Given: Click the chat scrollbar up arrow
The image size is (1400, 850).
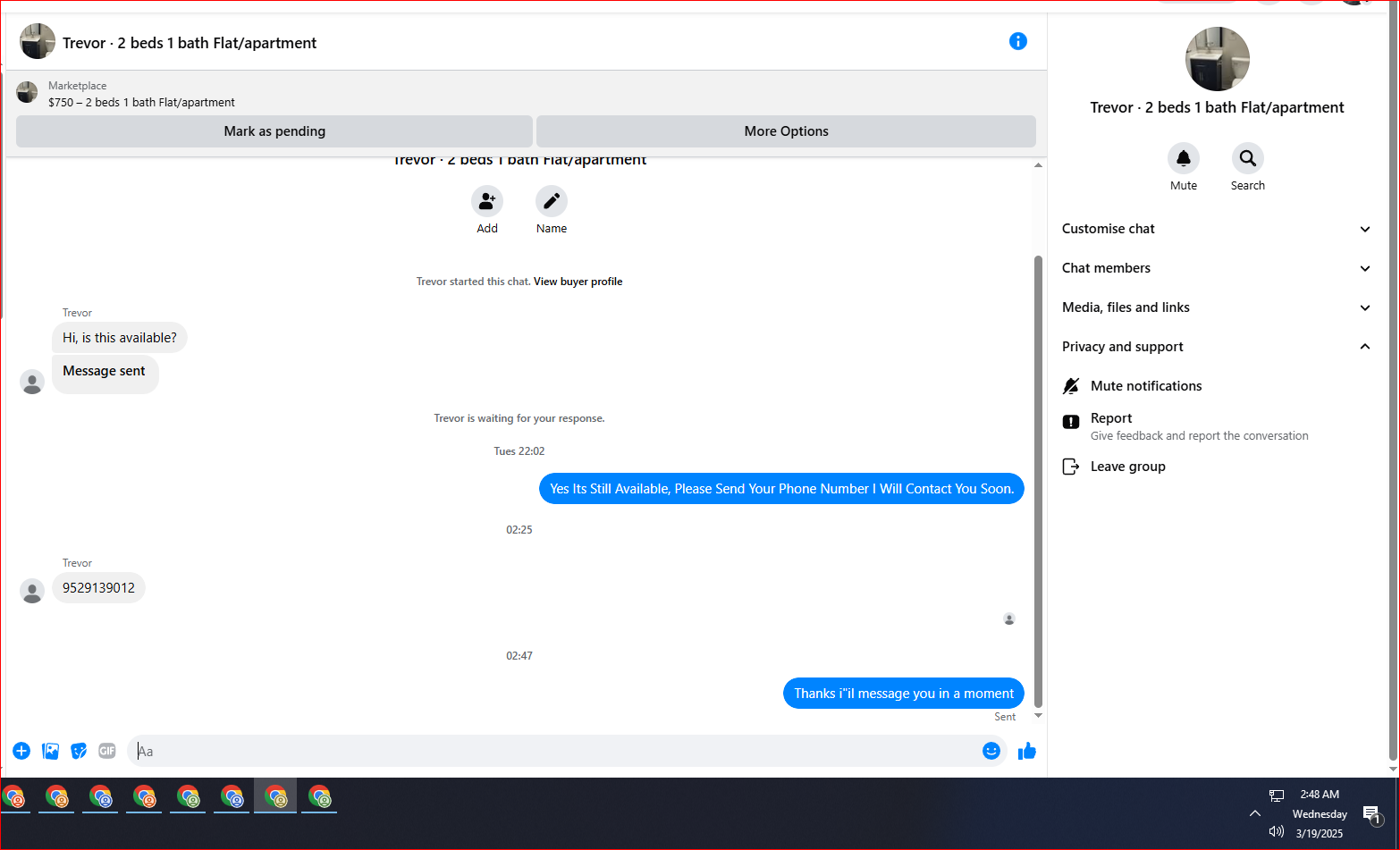Looking at the screenshot, I should tap(1038, 165).
